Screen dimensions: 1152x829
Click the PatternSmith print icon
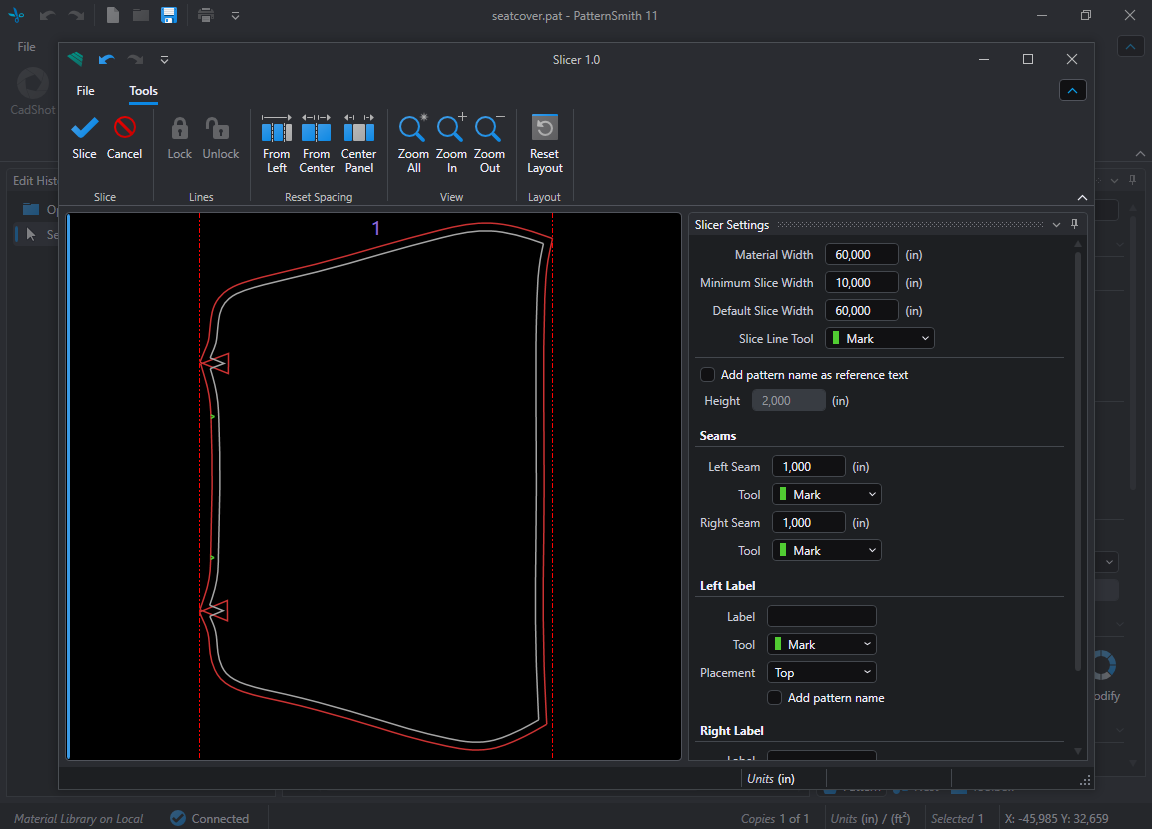(206, 15)
